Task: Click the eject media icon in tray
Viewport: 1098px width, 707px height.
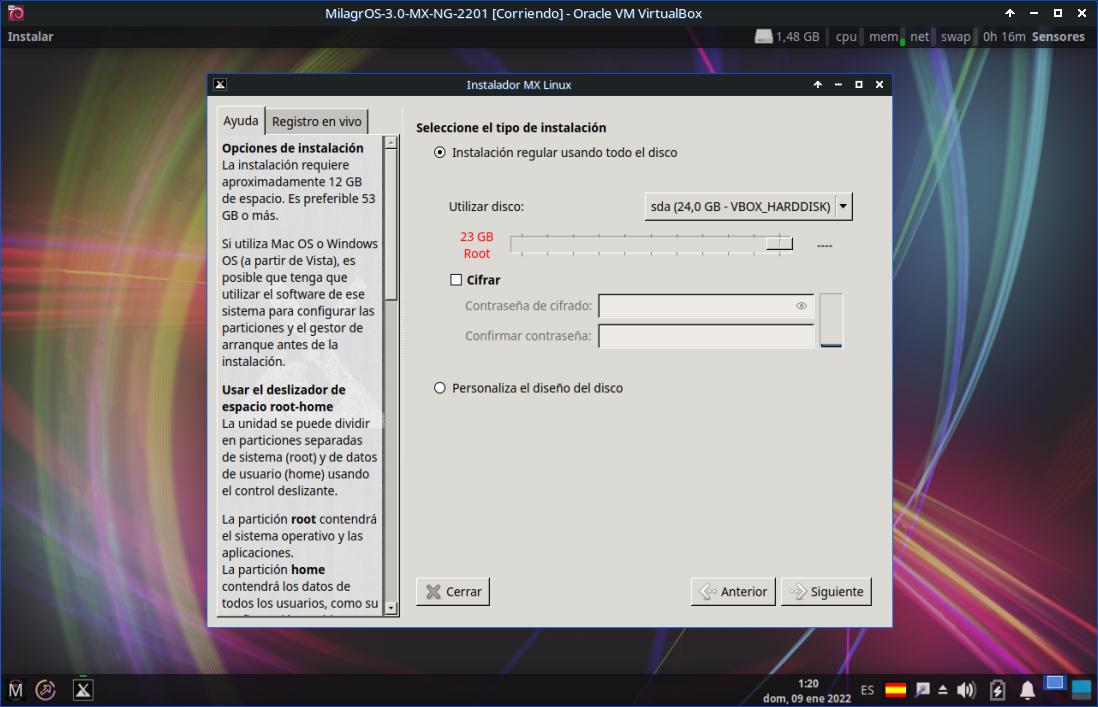Action: tap(943, 690)
